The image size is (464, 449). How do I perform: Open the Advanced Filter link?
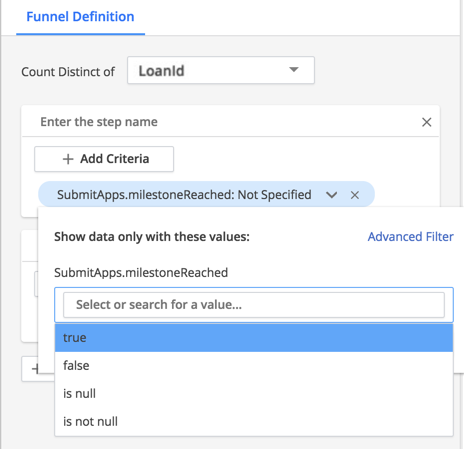click(410, 237)
